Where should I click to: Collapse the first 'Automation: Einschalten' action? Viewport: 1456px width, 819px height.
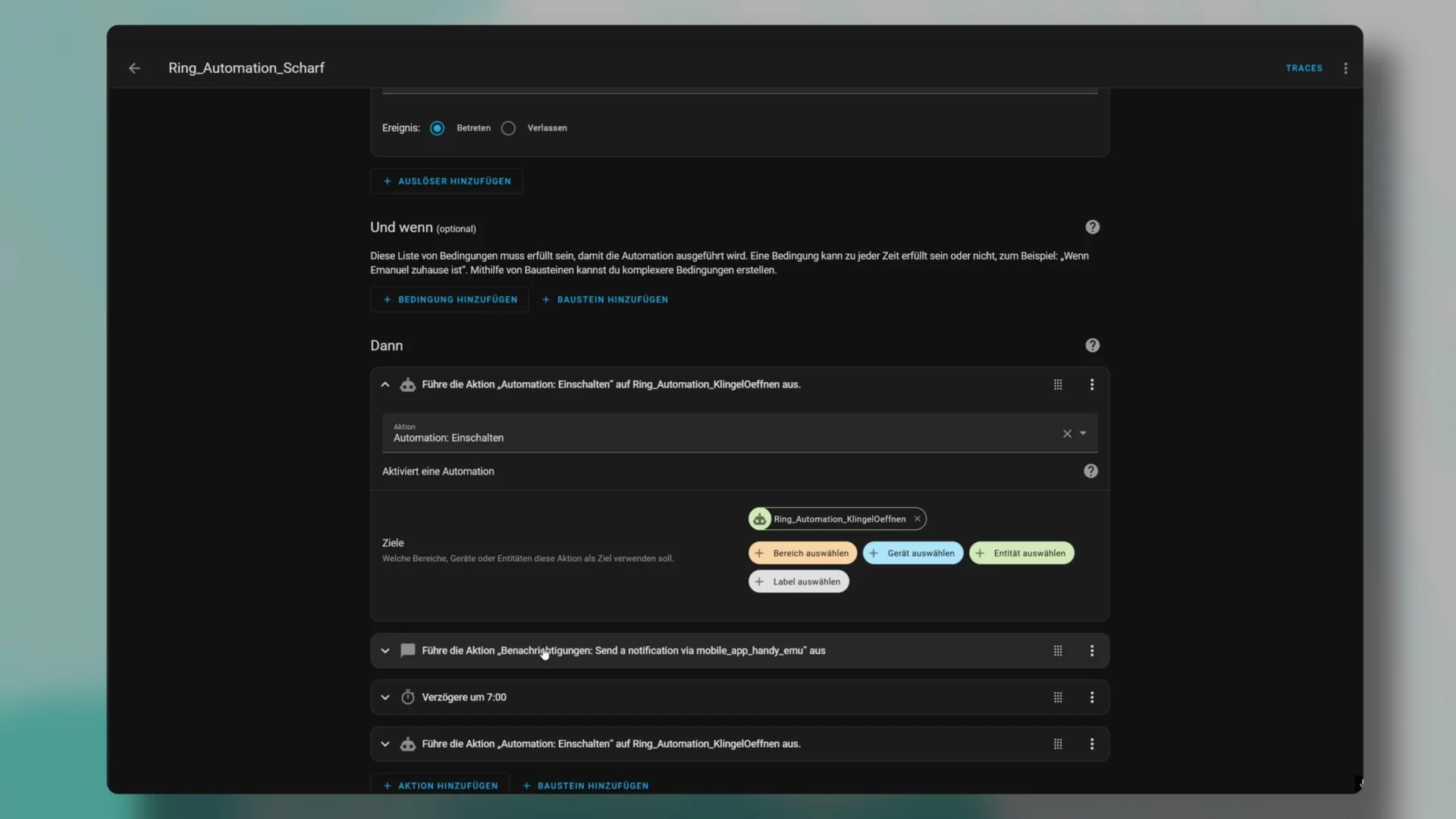(385, 384)
